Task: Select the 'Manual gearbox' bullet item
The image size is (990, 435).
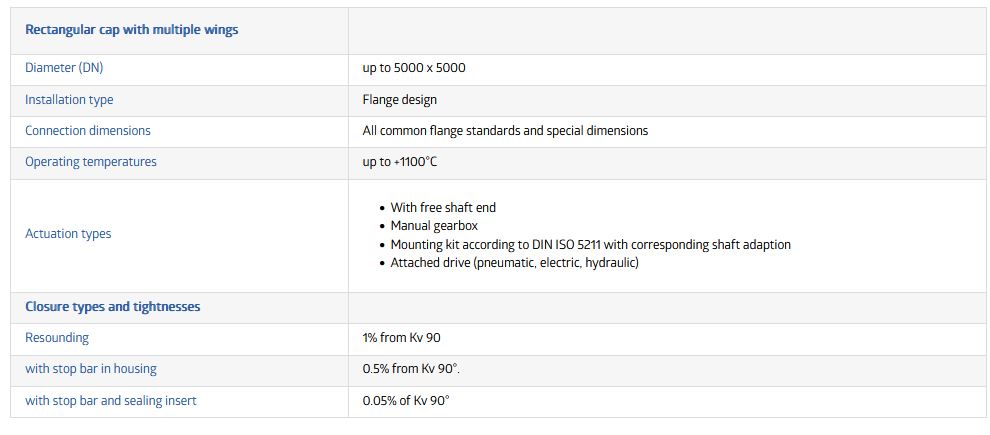Action: (434, 226)
